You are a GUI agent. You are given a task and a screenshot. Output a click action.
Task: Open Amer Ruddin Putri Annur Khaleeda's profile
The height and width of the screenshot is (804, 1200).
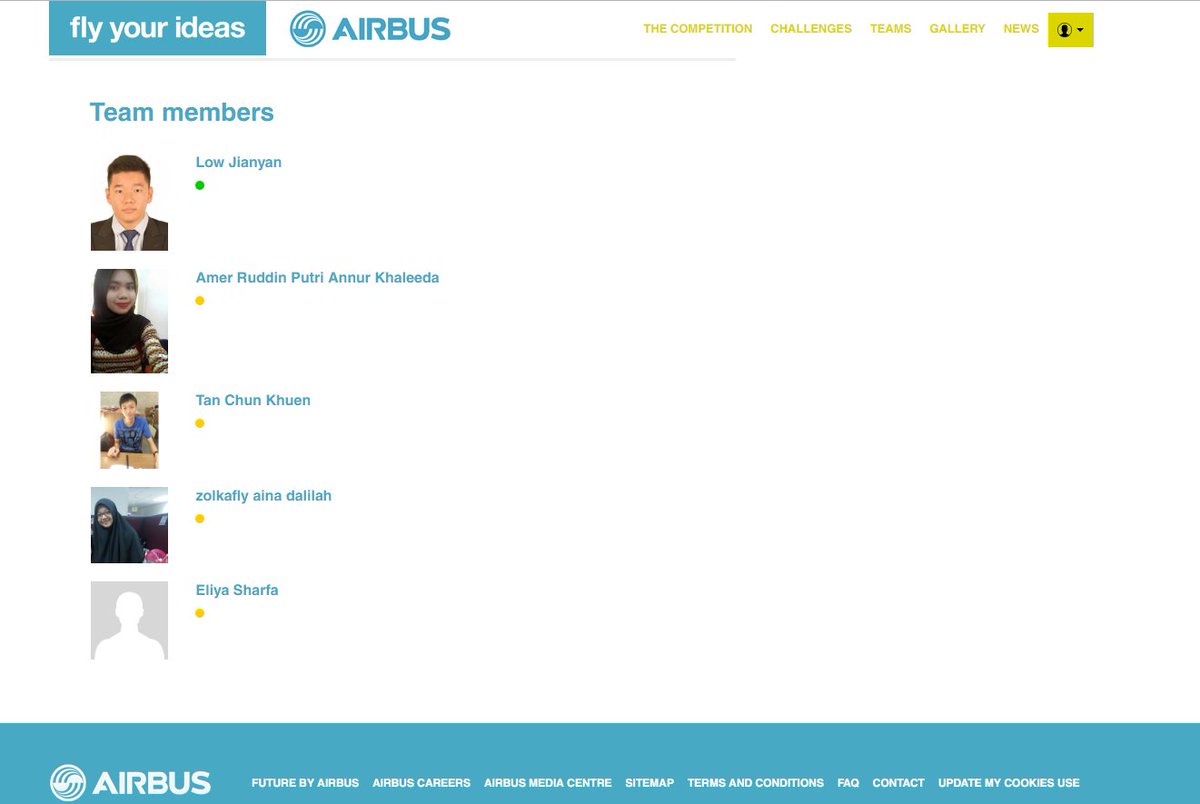click(x=317, y=277)
